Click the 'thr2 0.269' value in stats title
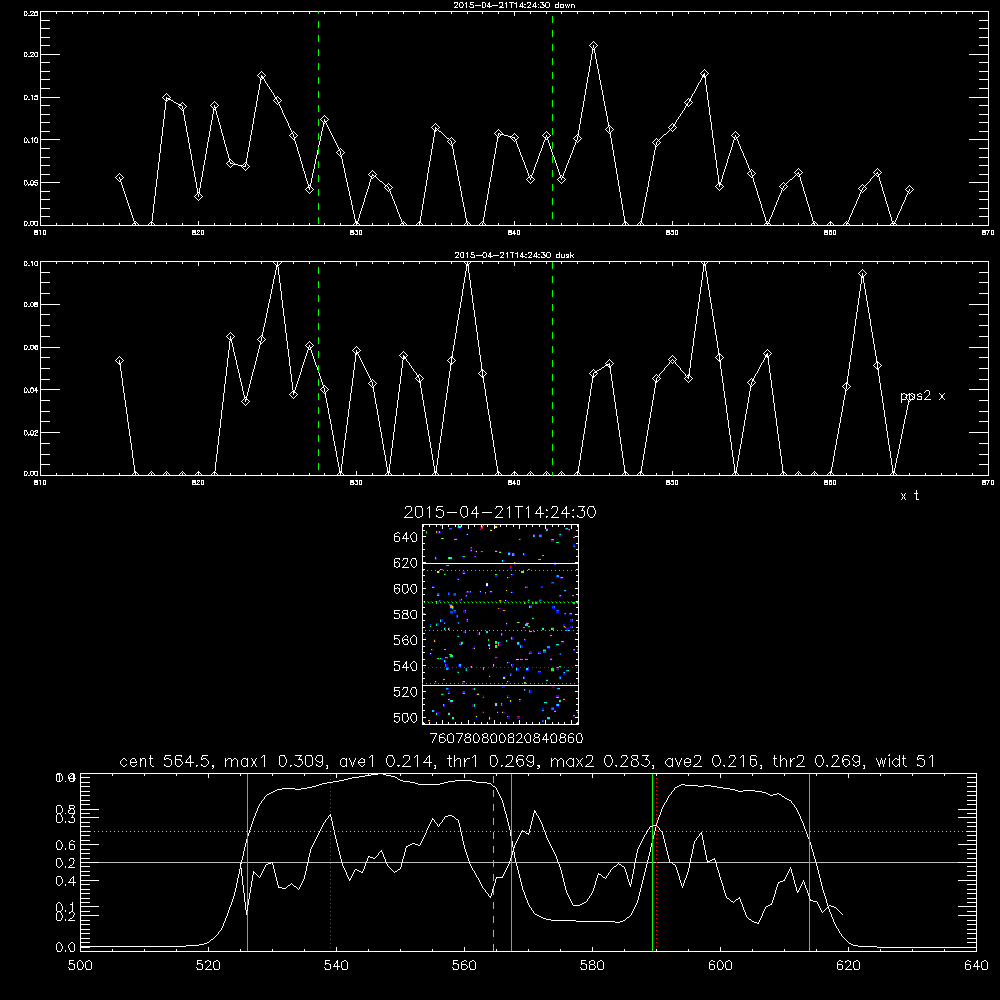Image resolution: width=1000 pixels, height=1000 pixels. point(818,761)
